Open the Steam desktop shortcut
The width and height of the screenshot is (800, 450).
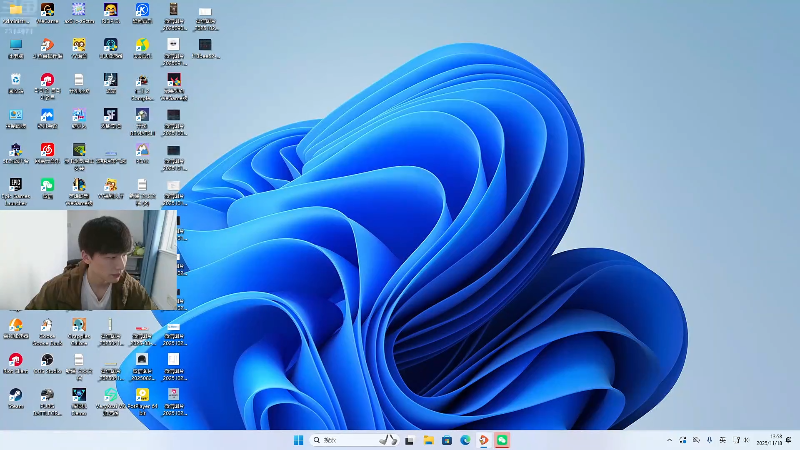(15, 394)
